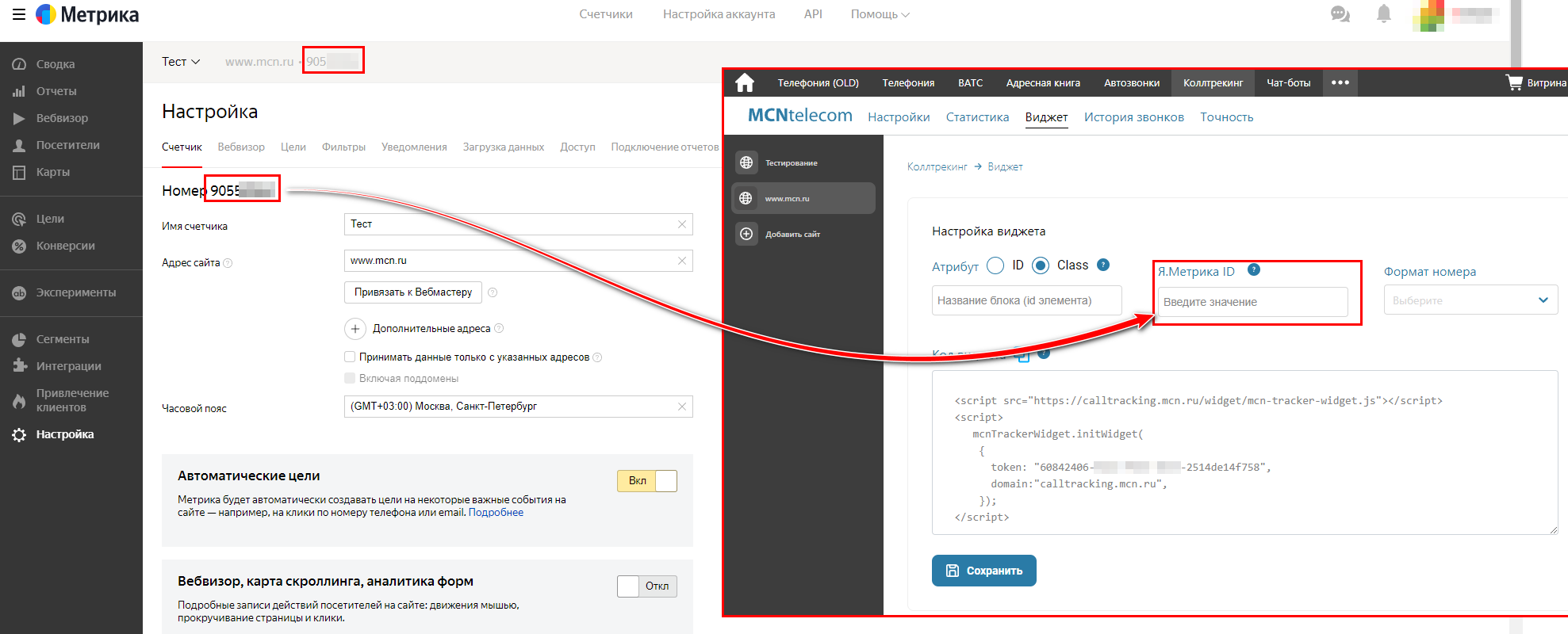
Task: Check the Включая поддомены box
Action: [x=350, y=378]
